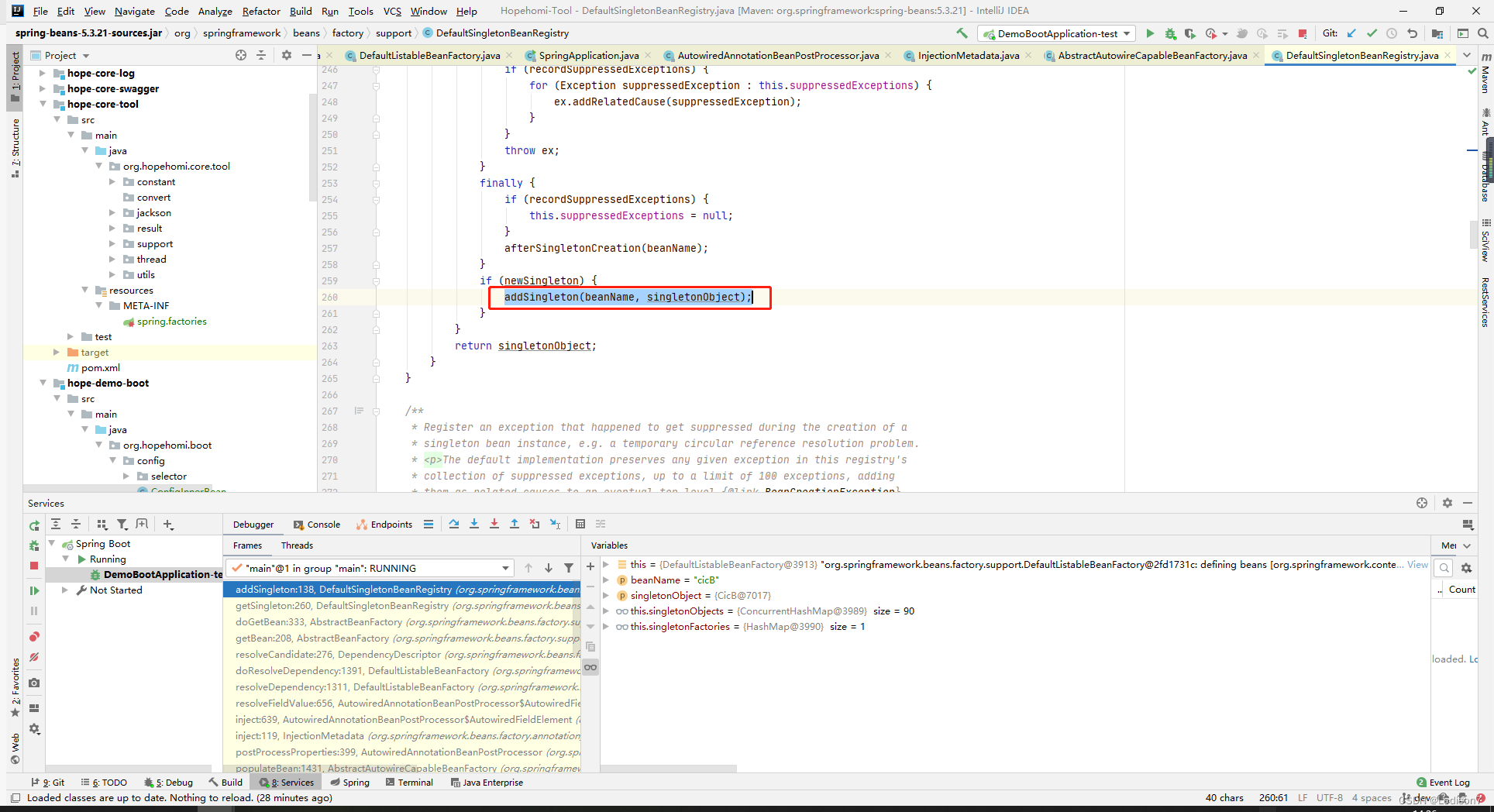Click the Build project hammer icon
The image size is (1494, 812).
coord(962,33)
